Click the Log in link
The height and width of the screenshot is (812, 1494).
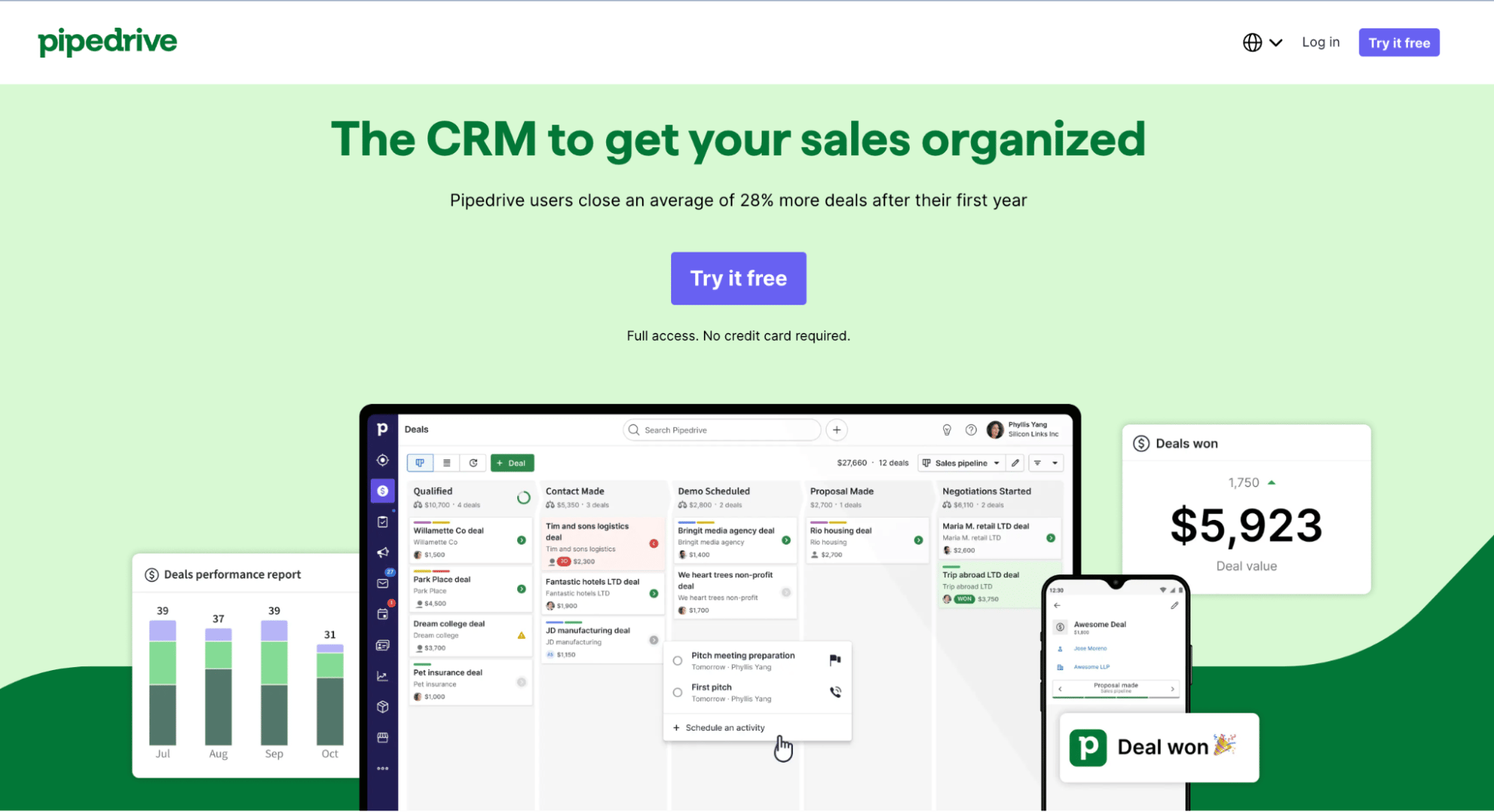pyautogui.click(x=1321, y=42)
